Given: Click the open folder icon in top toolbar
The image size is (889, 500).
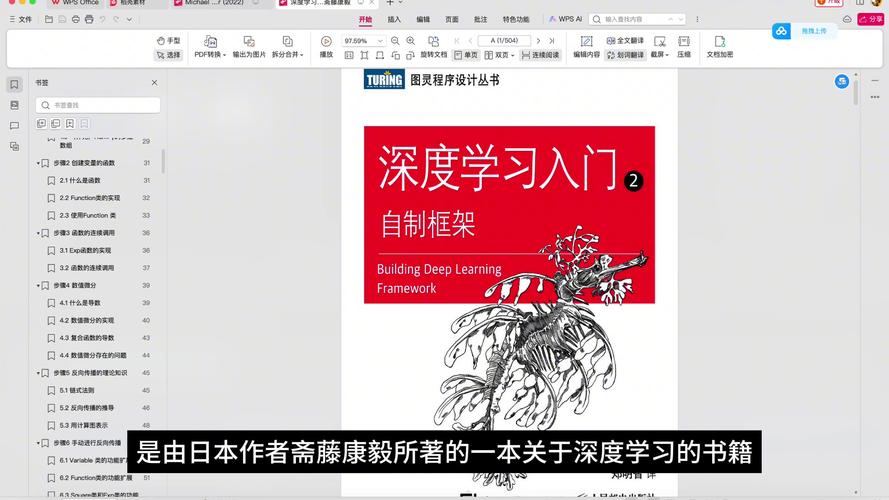Looking at the screenshot, I should [x=49, y=19].
